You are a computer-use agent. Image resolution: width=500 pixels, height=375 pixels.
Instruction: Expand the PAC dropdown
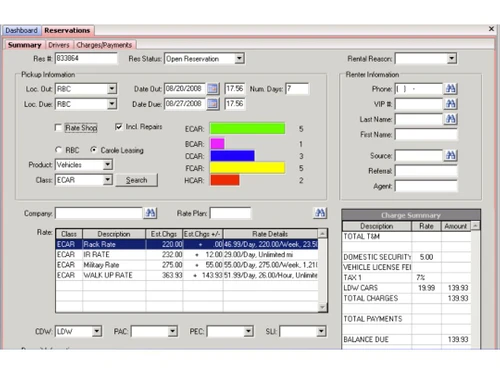[172, 331]
